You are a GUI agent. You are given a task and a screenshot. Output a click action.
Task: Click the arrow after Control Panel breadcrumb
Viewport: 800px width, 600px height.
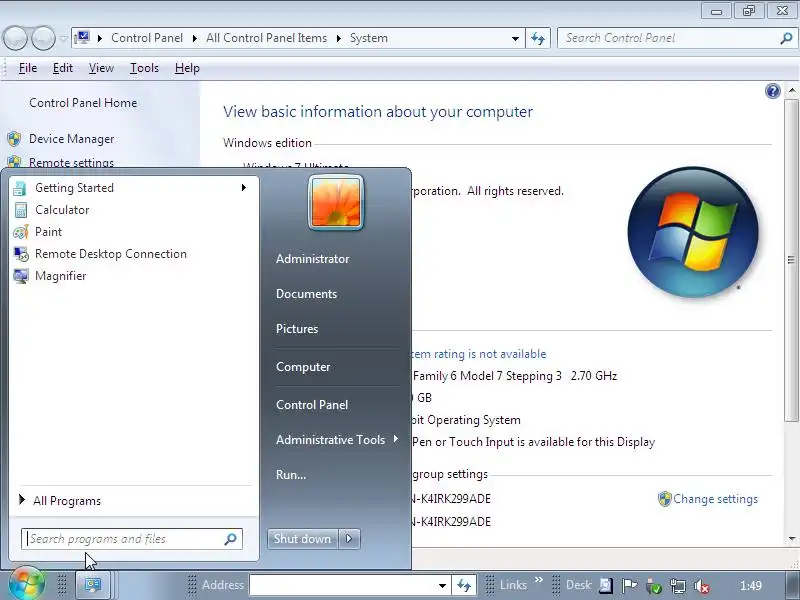click(x=194, y=38)
